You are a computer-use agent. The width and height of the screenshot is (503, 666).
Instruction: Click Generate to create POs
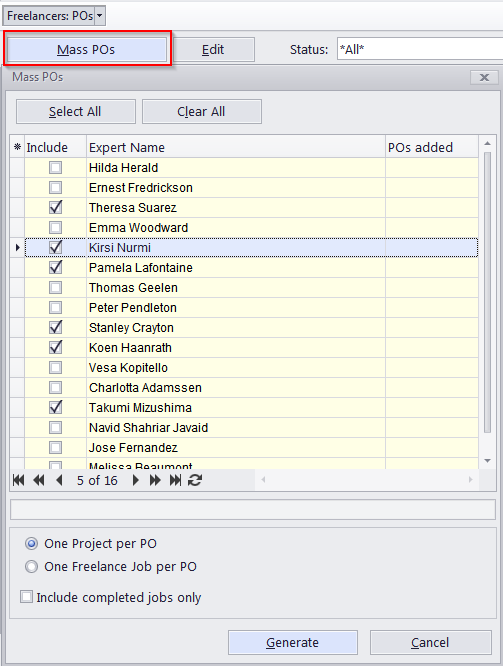pos(293,642)
